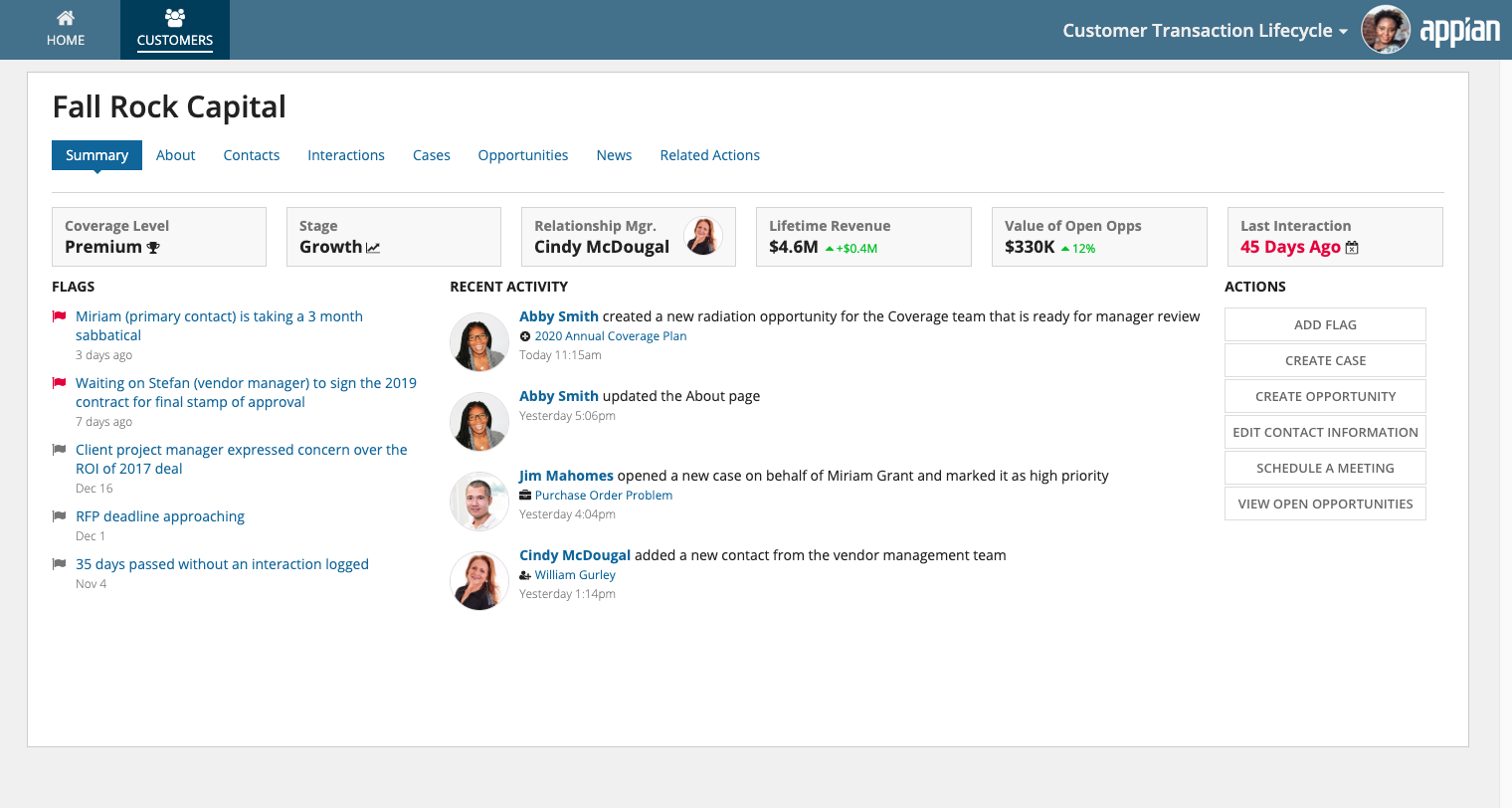
Task: Click the green arrow next to +$0.4M
Action: 830,249
